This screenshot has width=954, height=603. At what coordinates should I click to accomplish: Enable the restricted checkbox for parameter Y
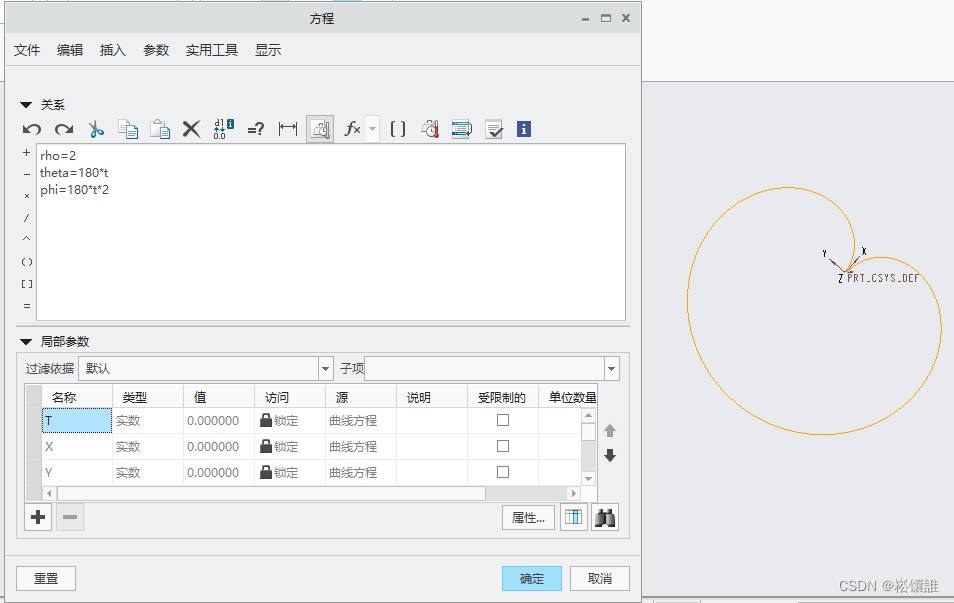(x=503, y=472)
